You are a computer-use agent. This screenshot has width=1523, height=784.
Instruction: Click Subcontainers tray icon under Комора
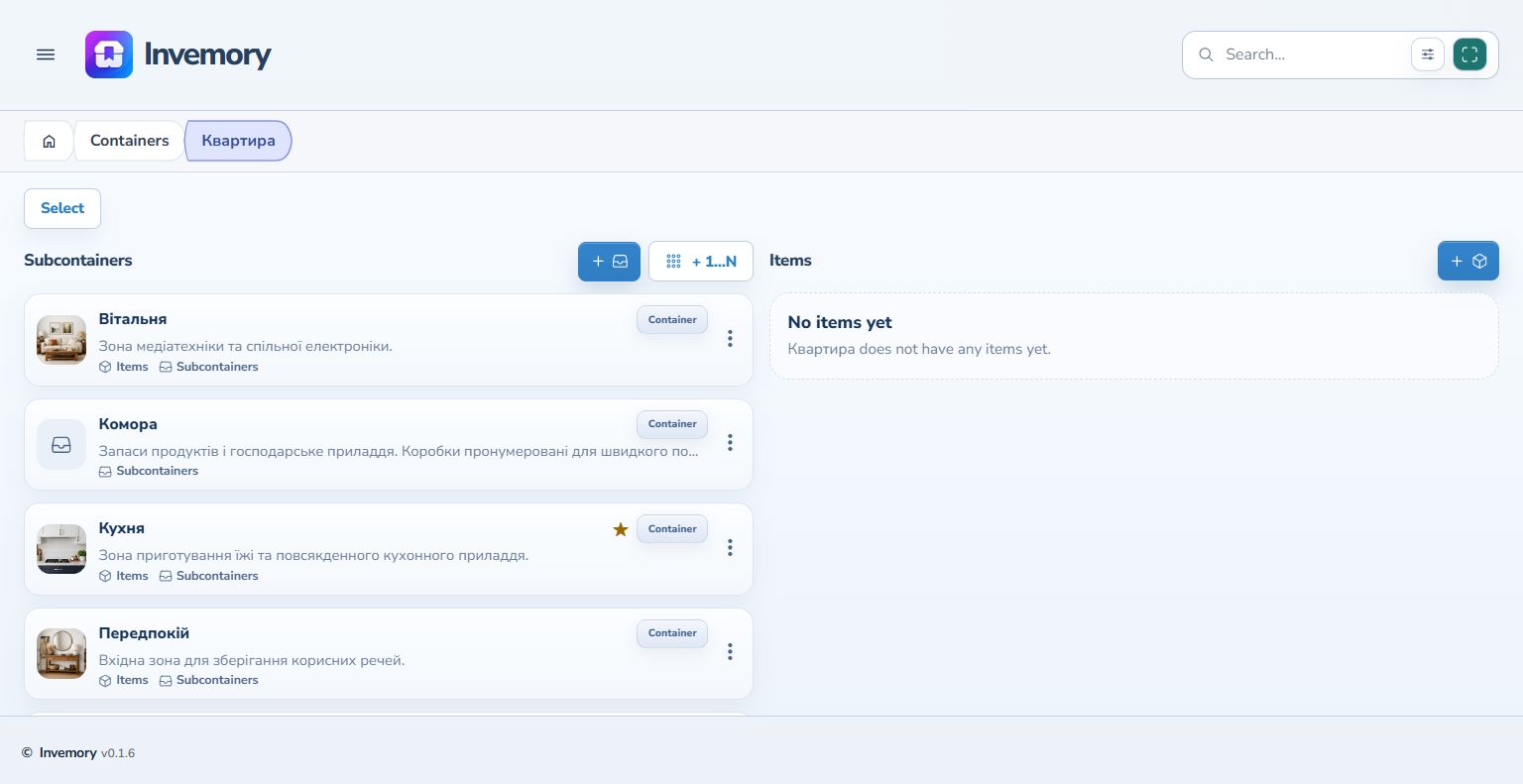coord(105,472)
